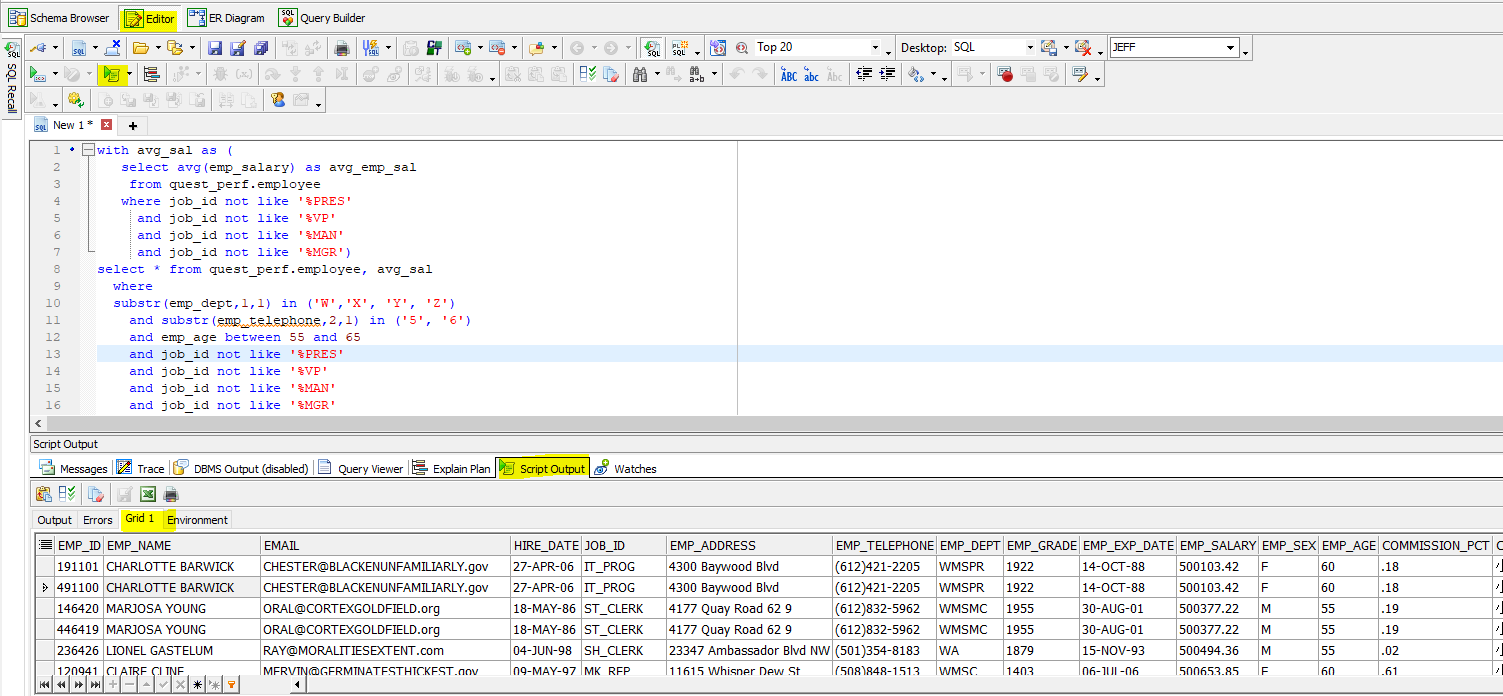Expand the new connection dropdown arrow
Screen dimensions: 1503x696
55,48
